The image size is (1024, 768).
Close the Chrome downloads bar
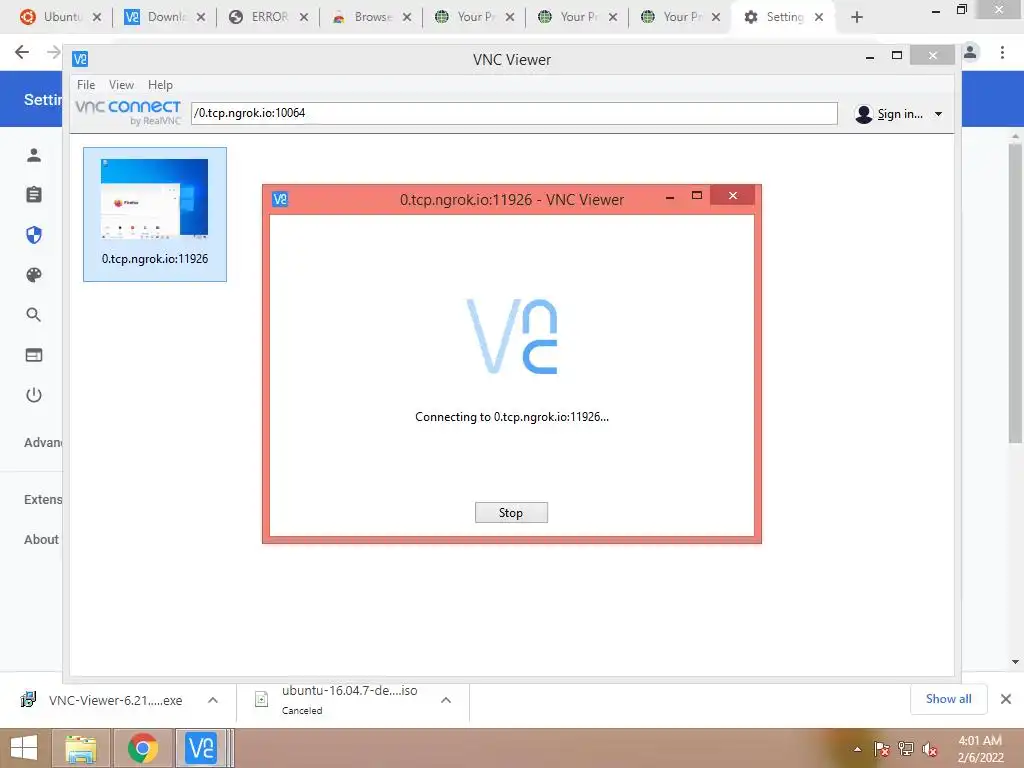point(1006,699)
